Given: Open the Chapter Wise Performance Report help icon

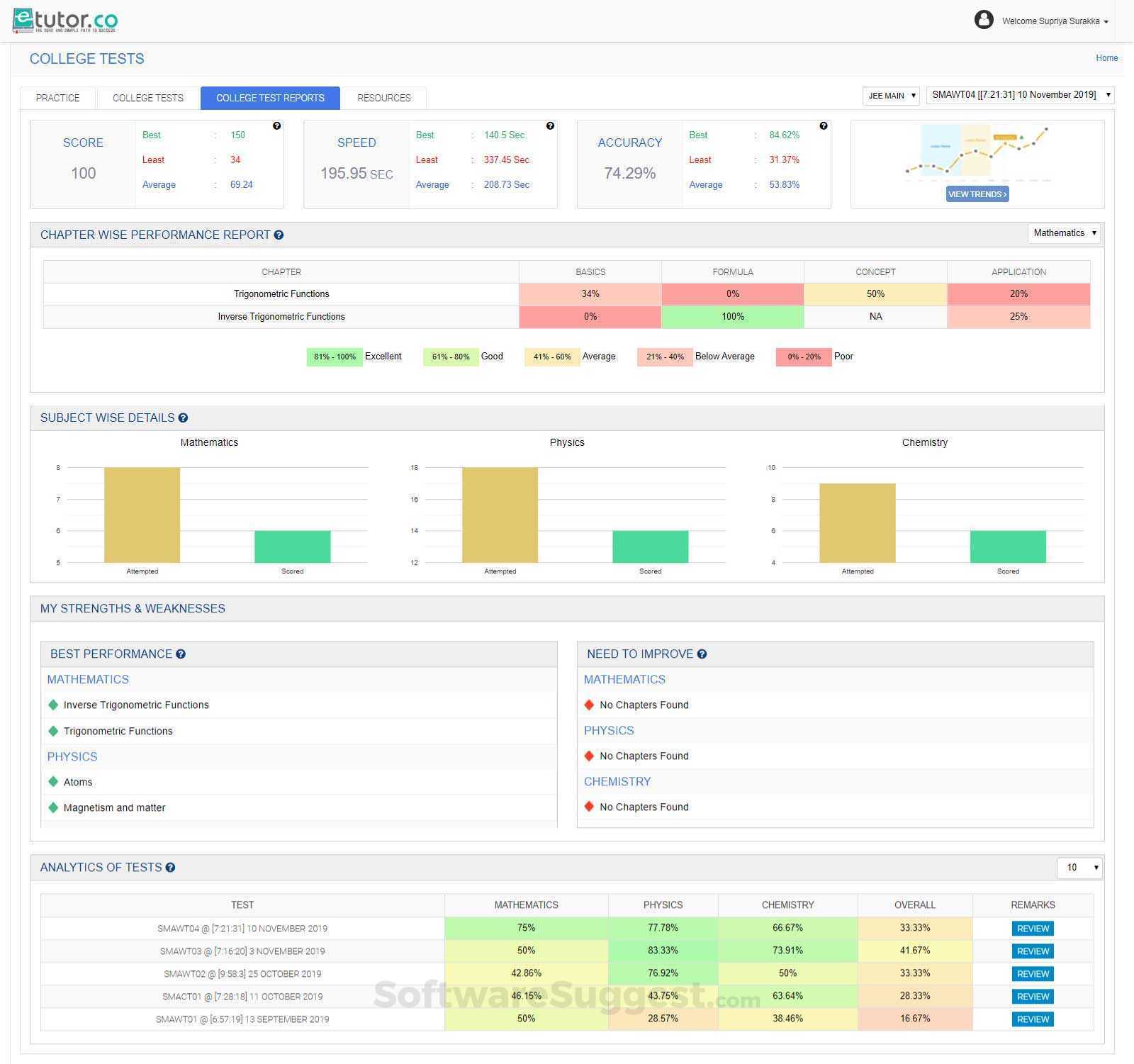Looking at the screenshot, I should pyautogui.click(x=279, y=235).
